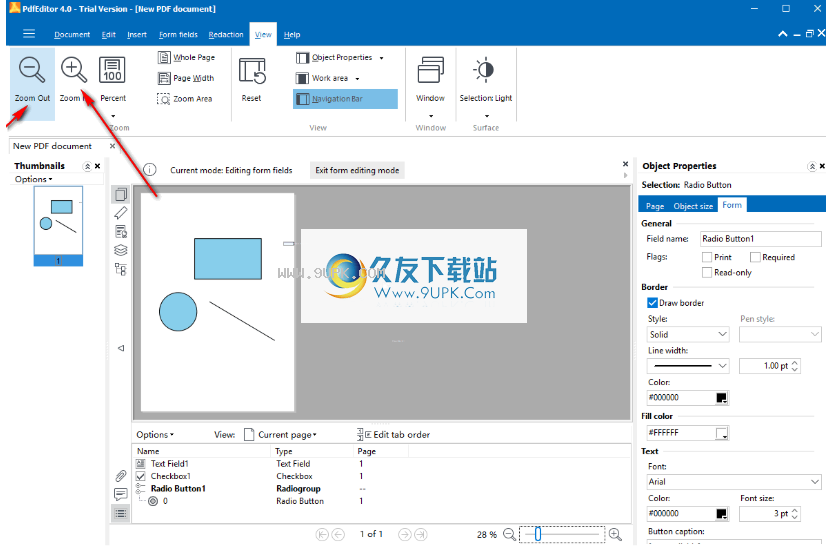Select page 1 thumbnail
828x552 pixels.
pos(58,226)
